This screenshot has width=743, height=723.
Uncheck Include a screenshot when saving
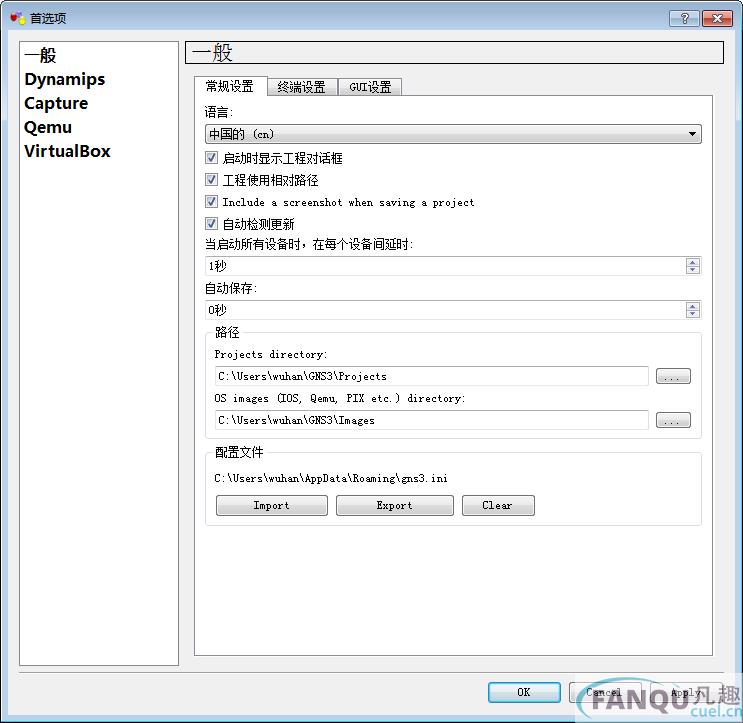pyautogui.click(x=211, y=202)
